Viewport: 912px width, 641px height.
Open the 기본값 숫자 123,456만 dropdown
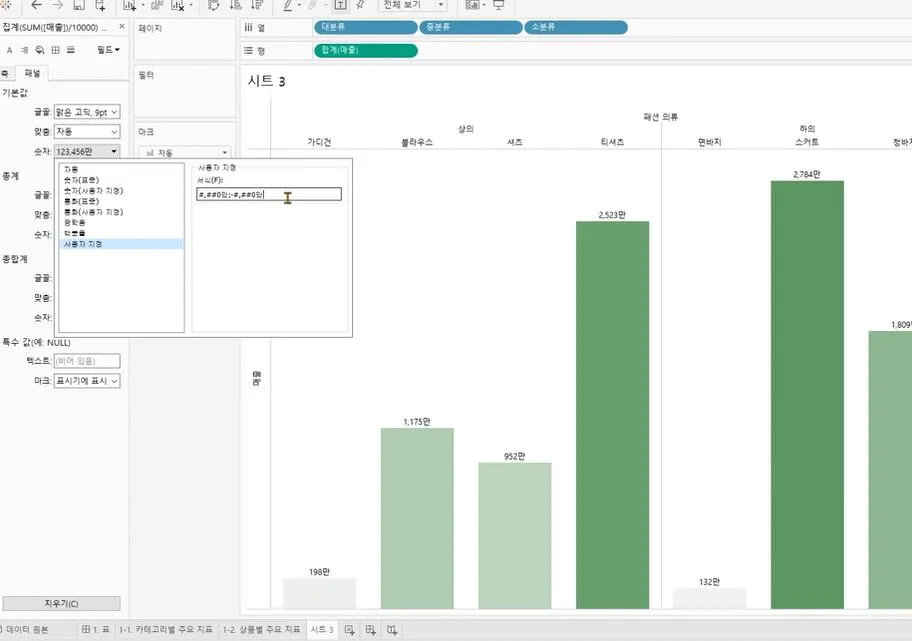click(x=87, y=151)
